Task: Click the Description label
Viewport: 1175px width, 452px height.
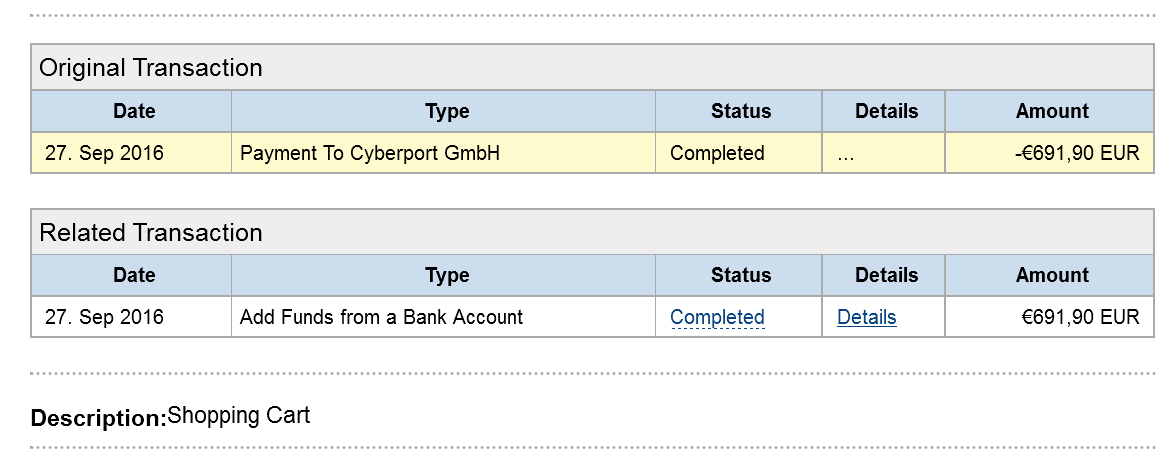Action: [x=98, y=418]
